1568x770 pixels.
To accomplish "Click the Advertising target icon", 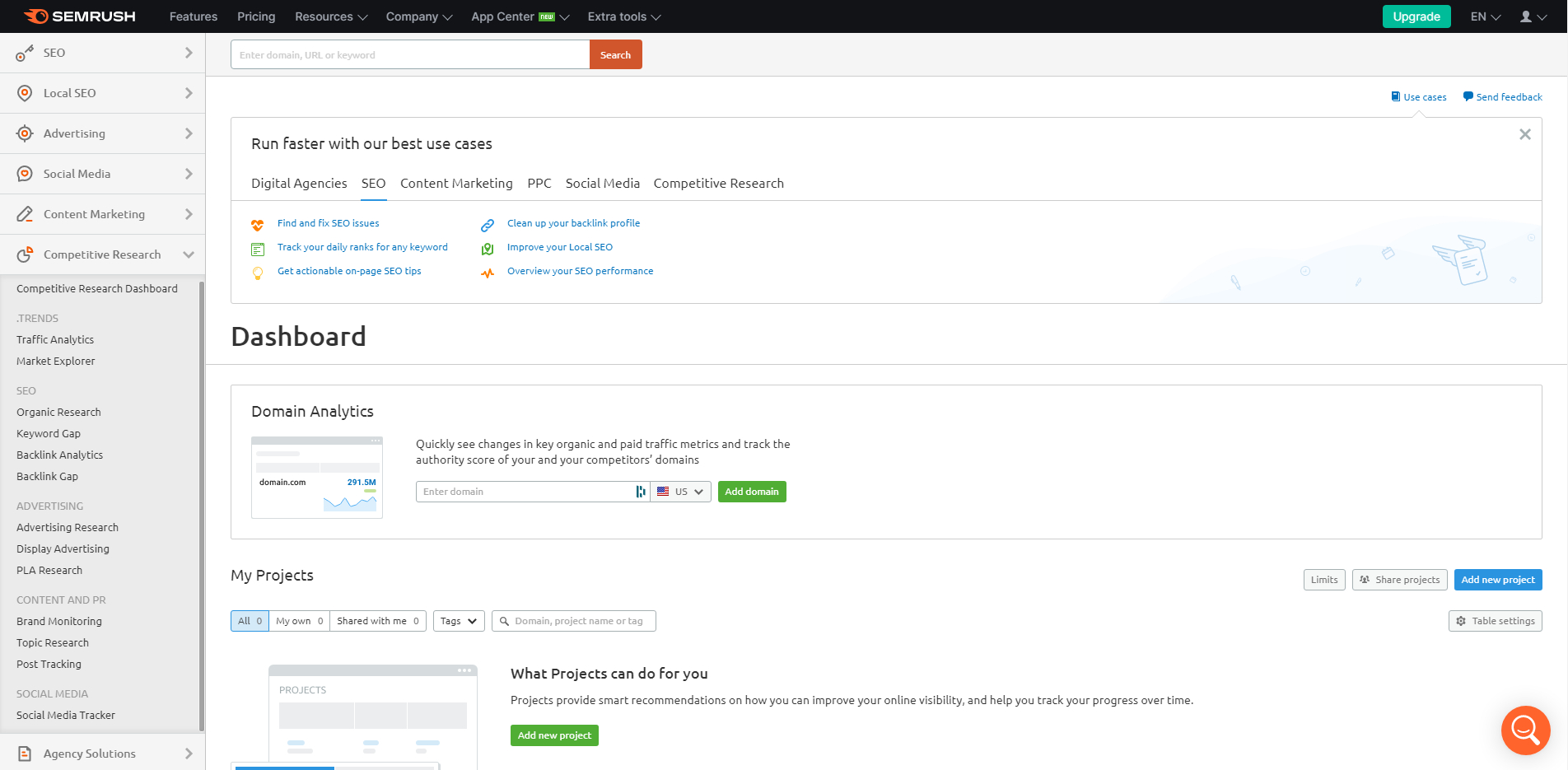I will tap(25, 133).
